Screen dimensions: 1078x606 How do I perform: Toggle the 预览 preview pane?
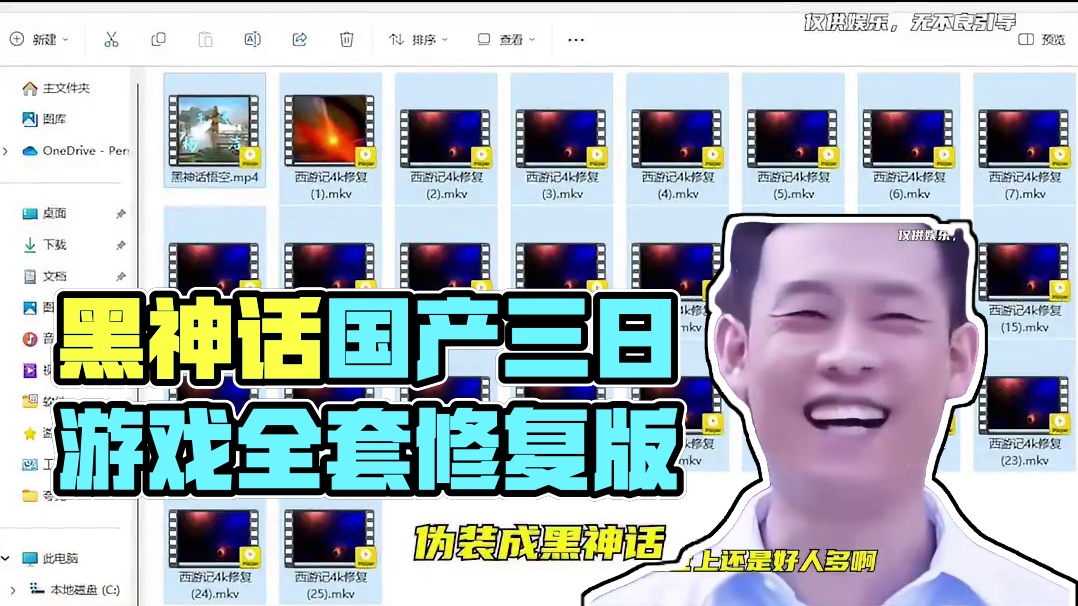point(1038,38)
